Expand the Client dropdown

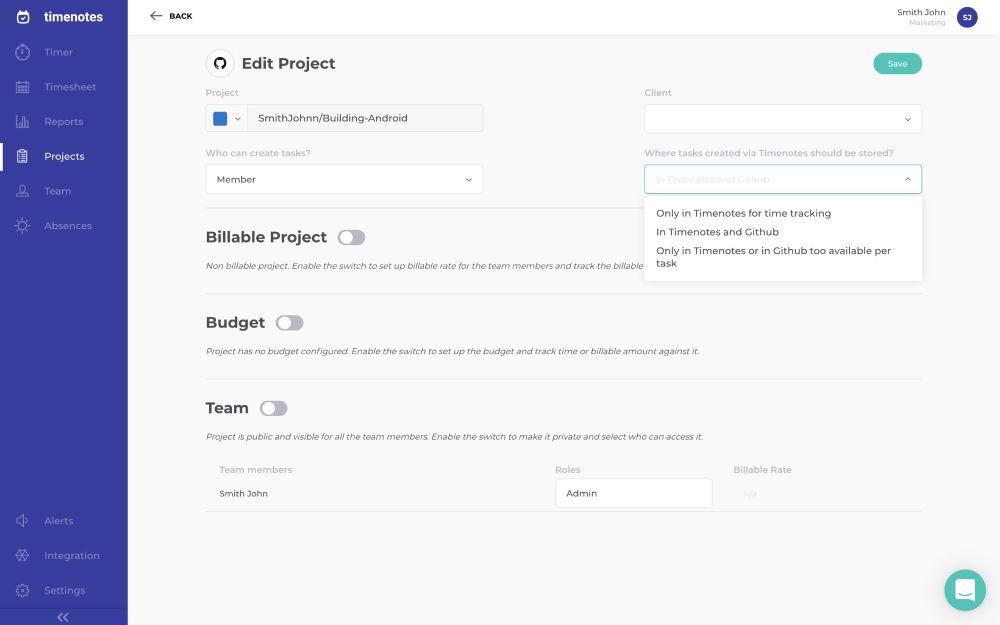point(783,119)
